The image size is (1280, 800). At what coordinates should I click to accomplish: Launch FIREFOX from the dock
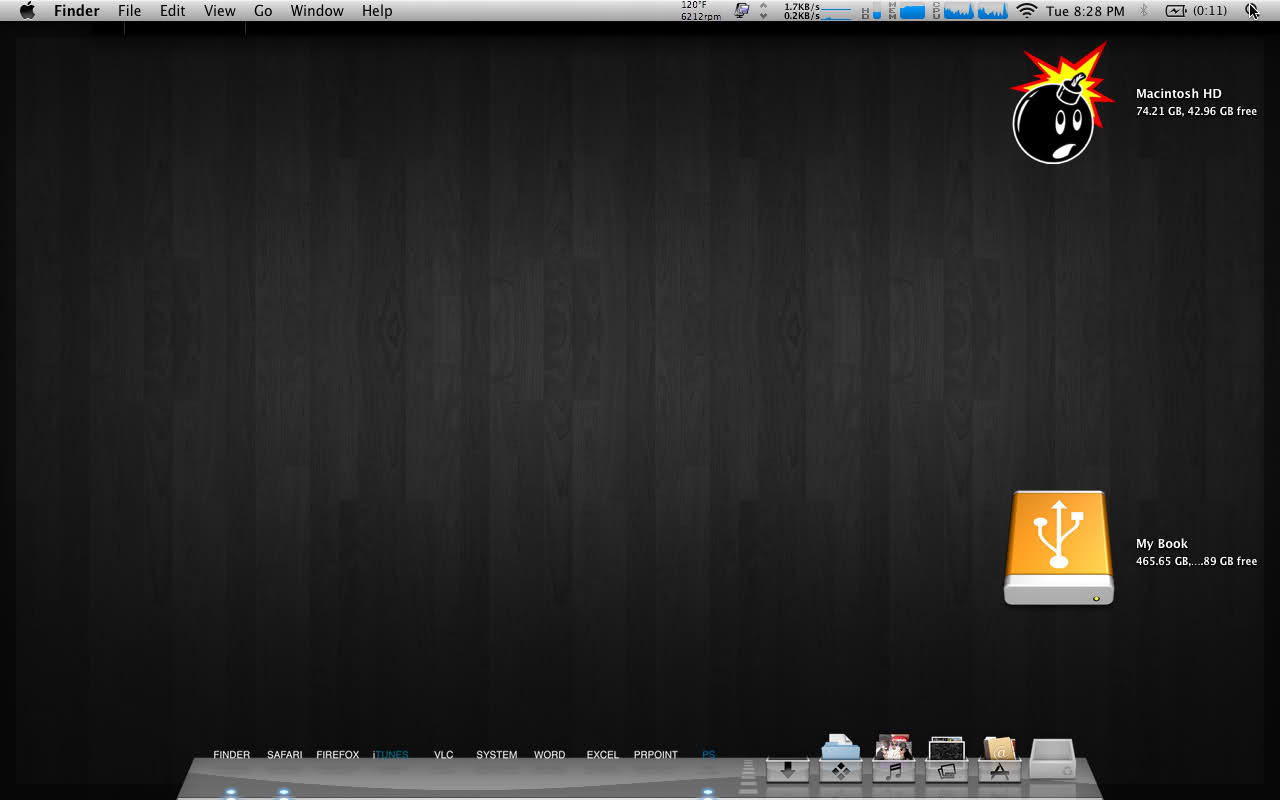(x=337, y=755)
